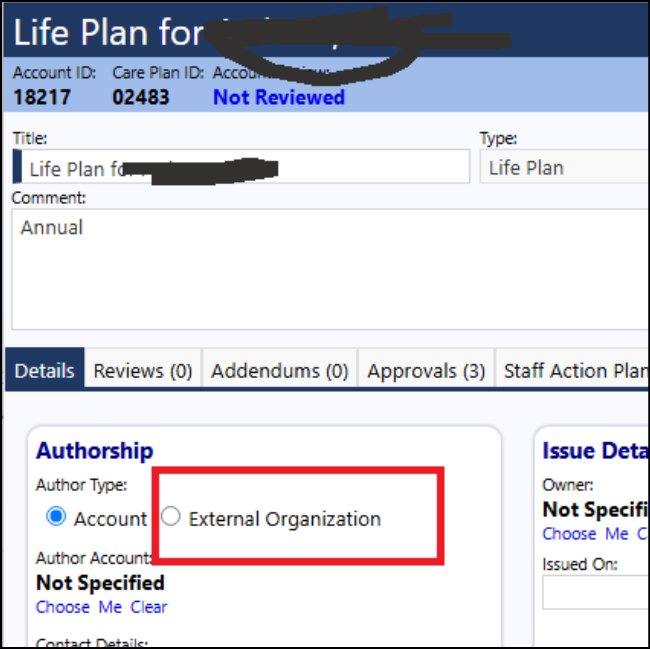650x649 pixels.
Task: Open the Staff Action Plan tab
Action: (573, 370)
